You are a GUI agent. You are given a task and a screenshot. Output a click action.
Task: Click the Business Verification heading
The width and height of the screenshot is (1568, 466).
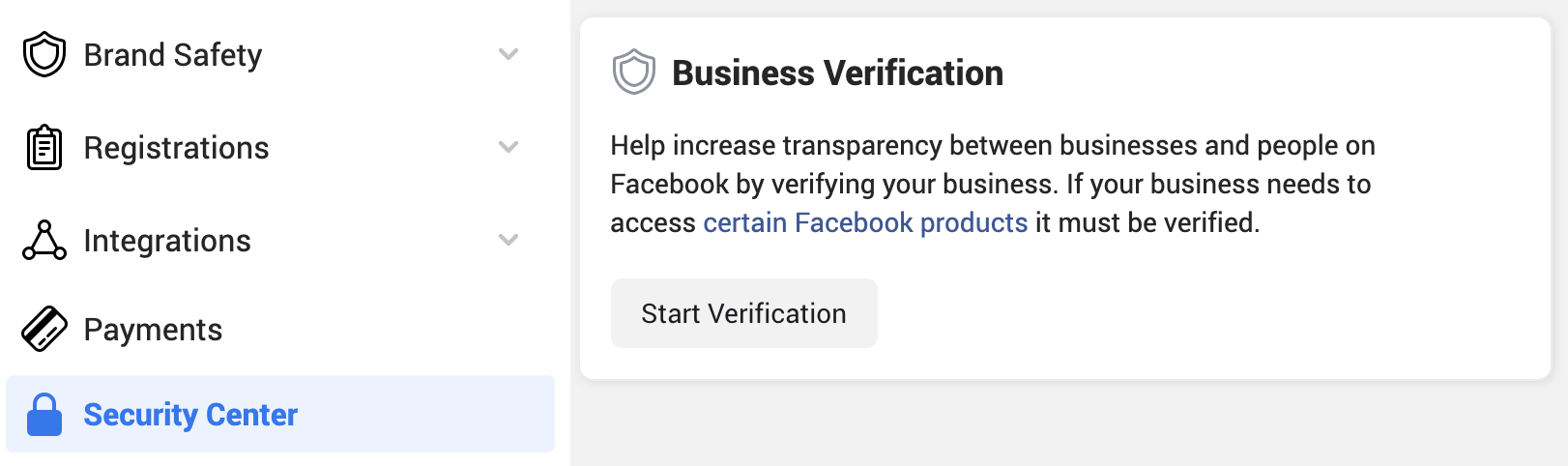click(837, 73)
